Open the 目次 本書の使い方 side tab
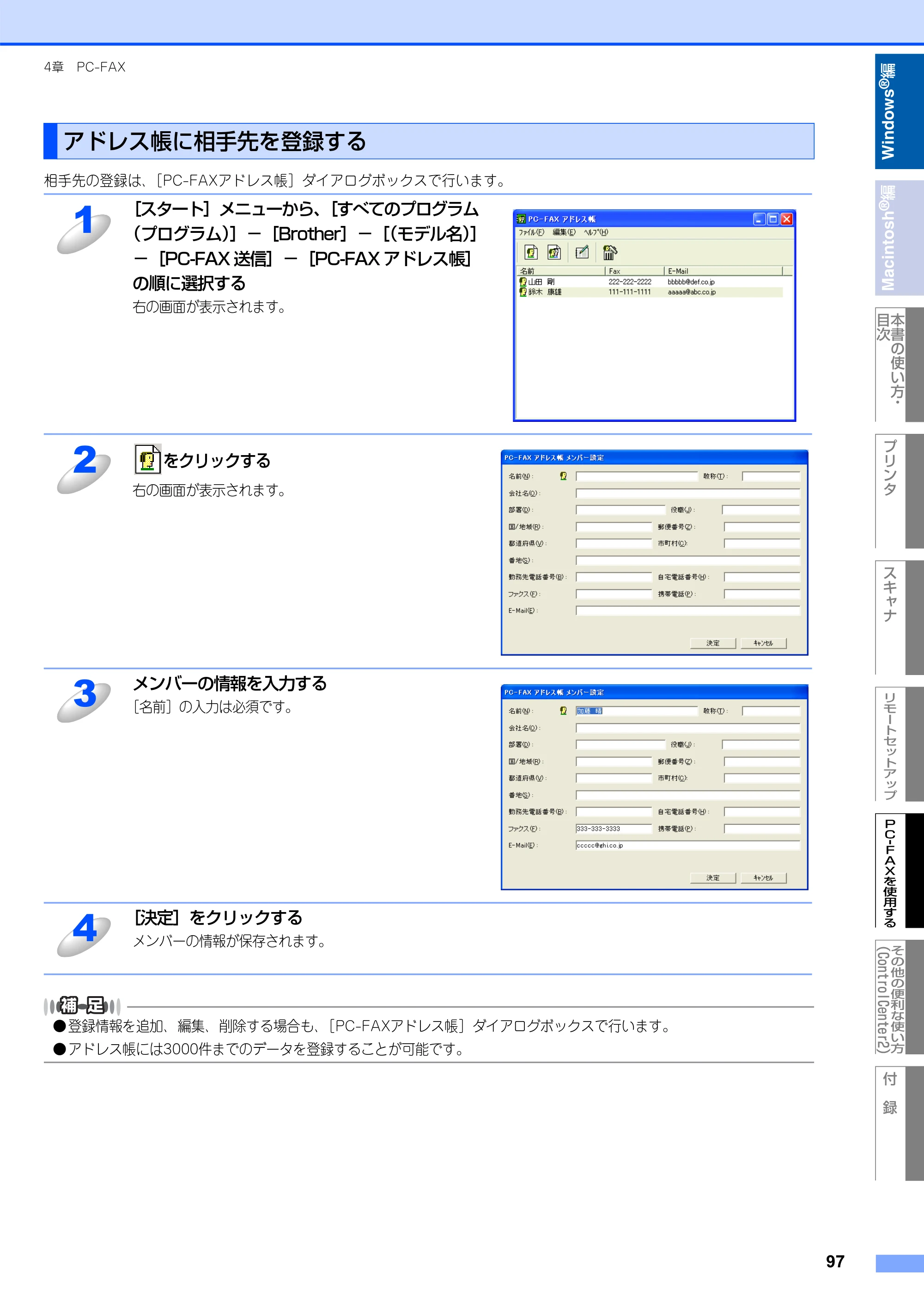Screen dimensions: 924x1308 (x=899, y=365)
